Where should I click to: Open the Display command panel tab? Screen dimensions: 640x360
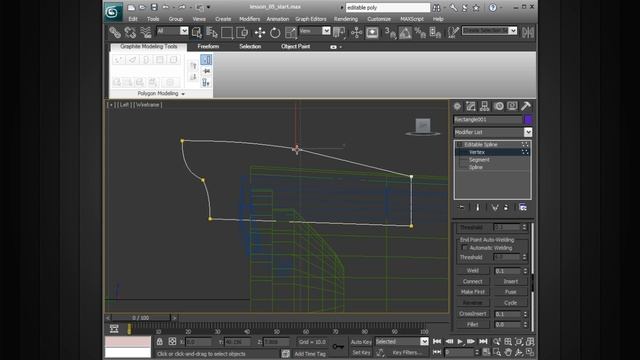coord(512,106)
